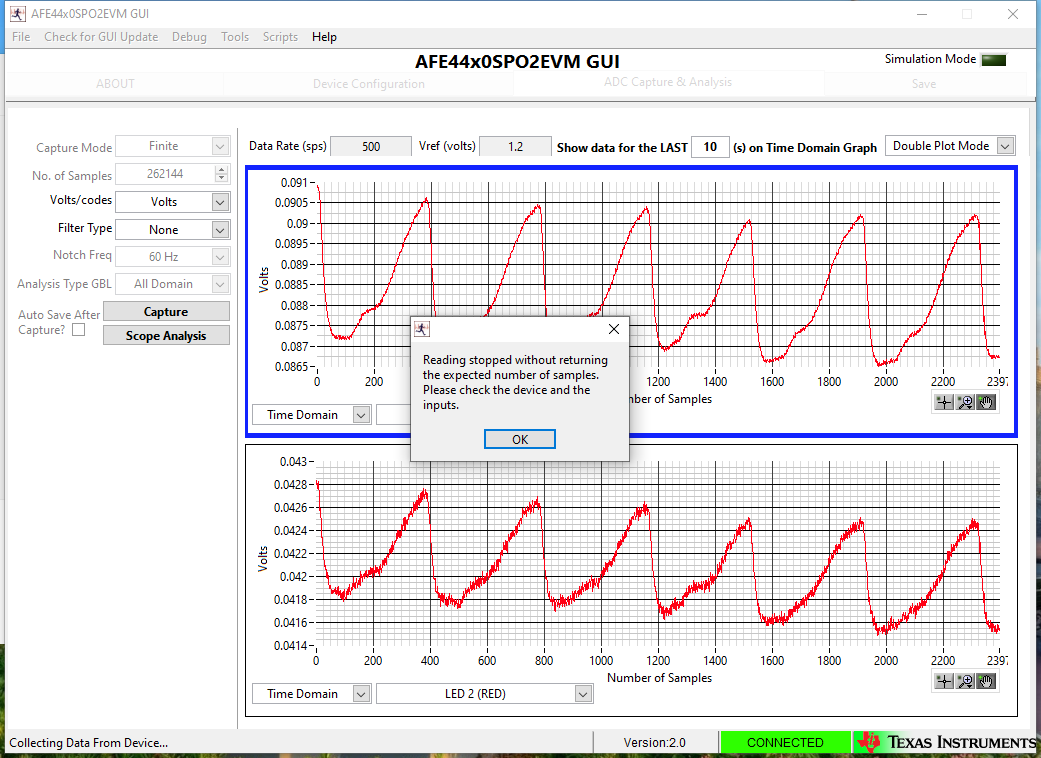Increment No. of Samples stepper arrows
Viewport: 1041px width, 758px height.
(221, 170)
